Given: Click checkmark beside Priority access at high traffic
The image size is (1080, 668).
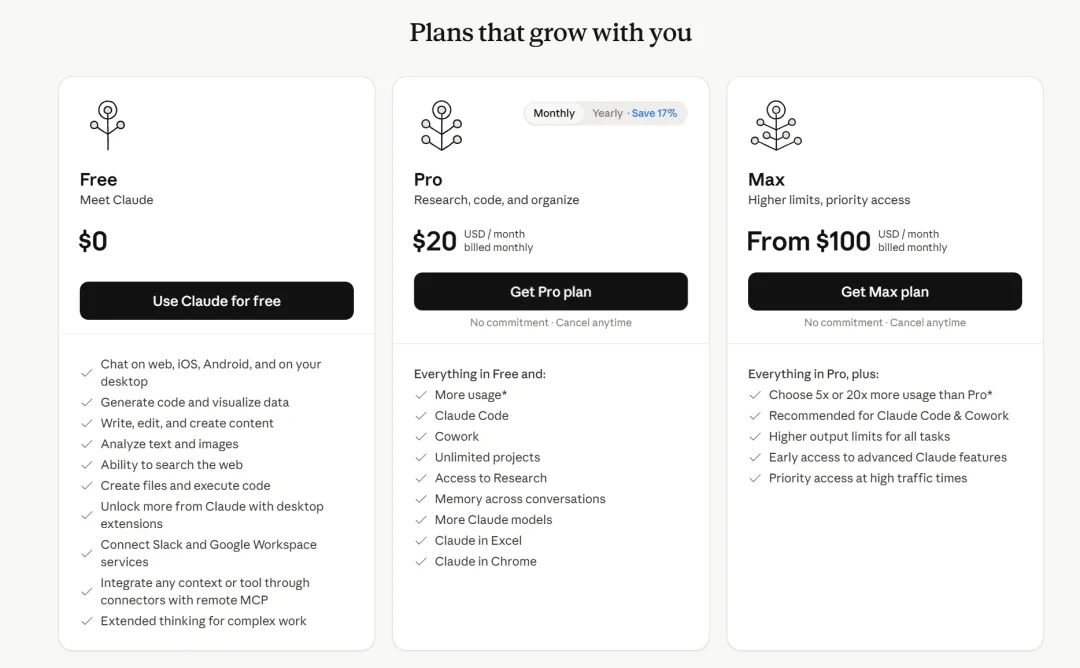Looking at the screenshot, I should tap(755, 478).
